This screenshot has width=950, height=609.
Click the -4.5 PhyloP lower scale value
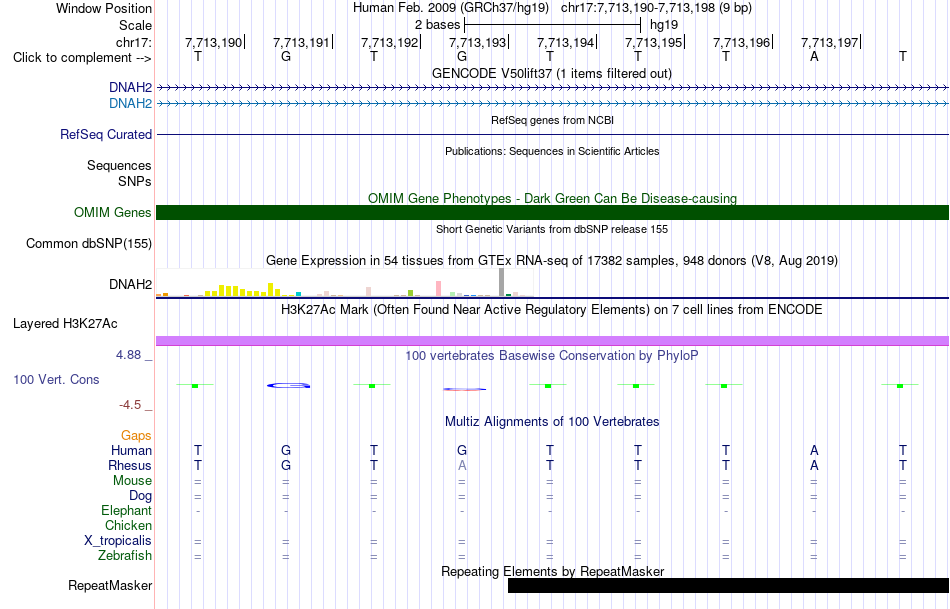(x=130, y=405)
